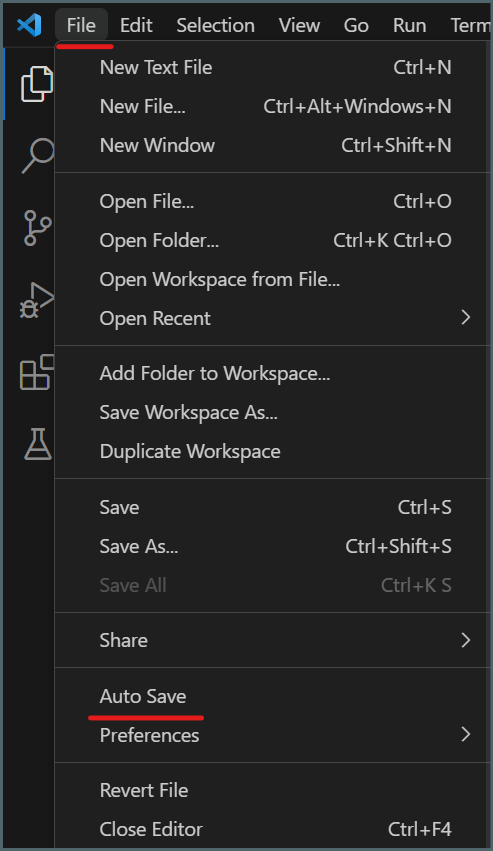Select Open Folder... entry
The image size is (493, 851).
[273, 240]
